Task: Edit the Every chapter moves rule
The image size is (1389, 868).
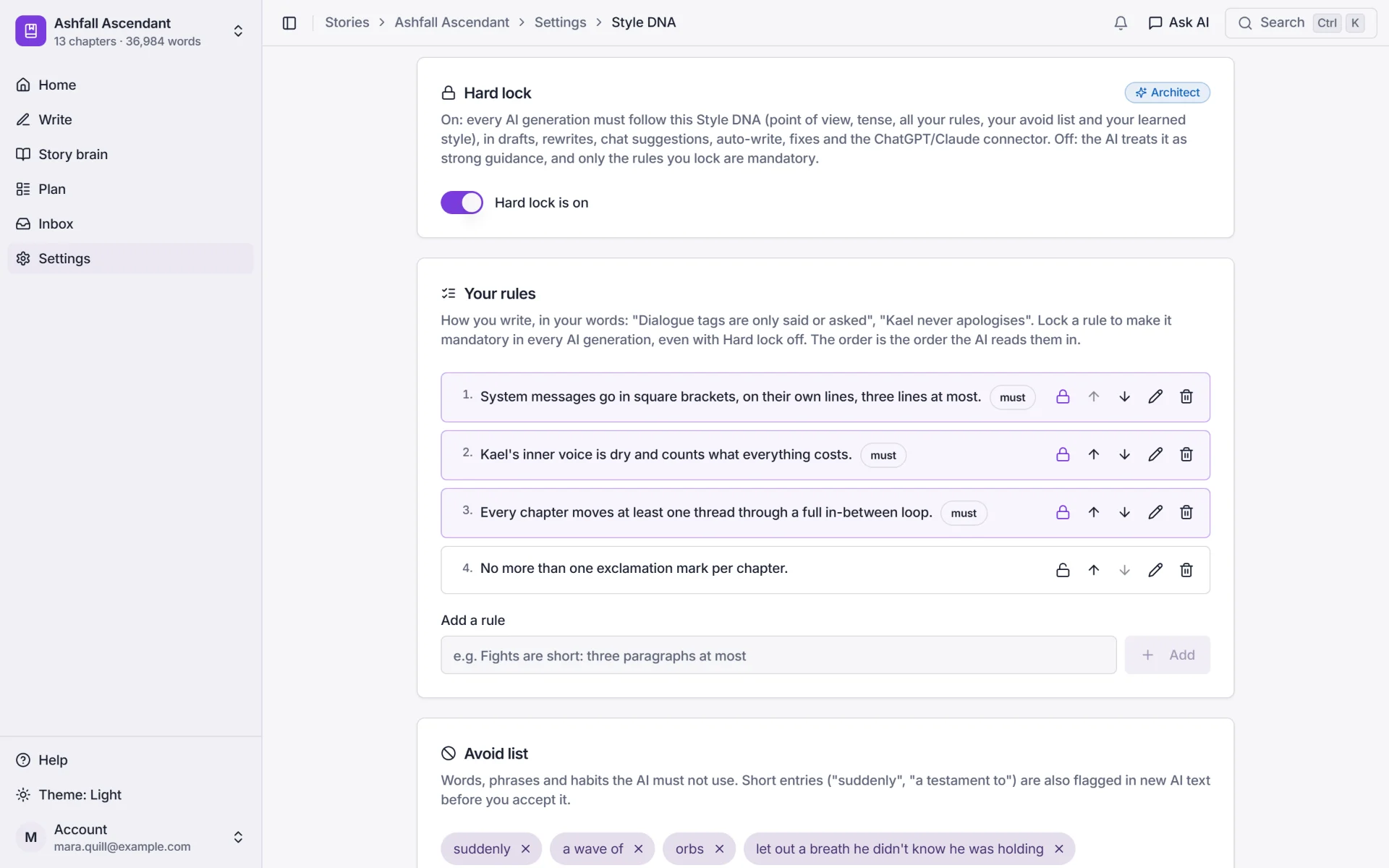Action: tap(1155, 513)
